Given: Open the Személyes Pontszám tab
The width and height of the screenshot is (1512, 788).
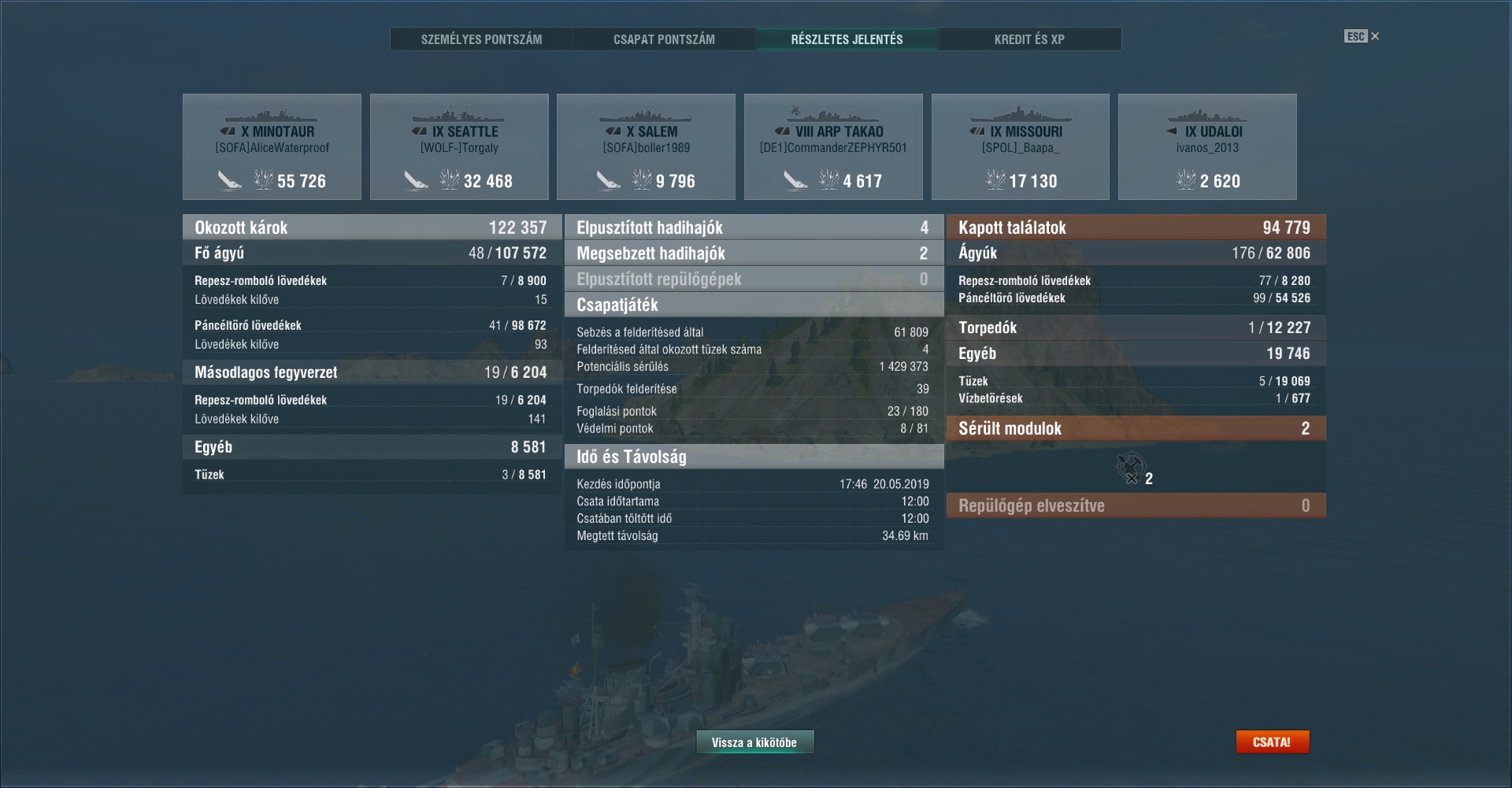Looking at the screenshot, I should tap(481, 39).
